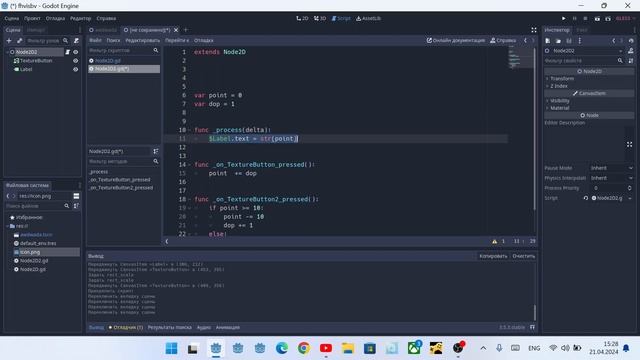Image resolution: width=640 pixels, height=360 pixels.
Task: Open the AssetLib workspace
Action: click(369, 18)
